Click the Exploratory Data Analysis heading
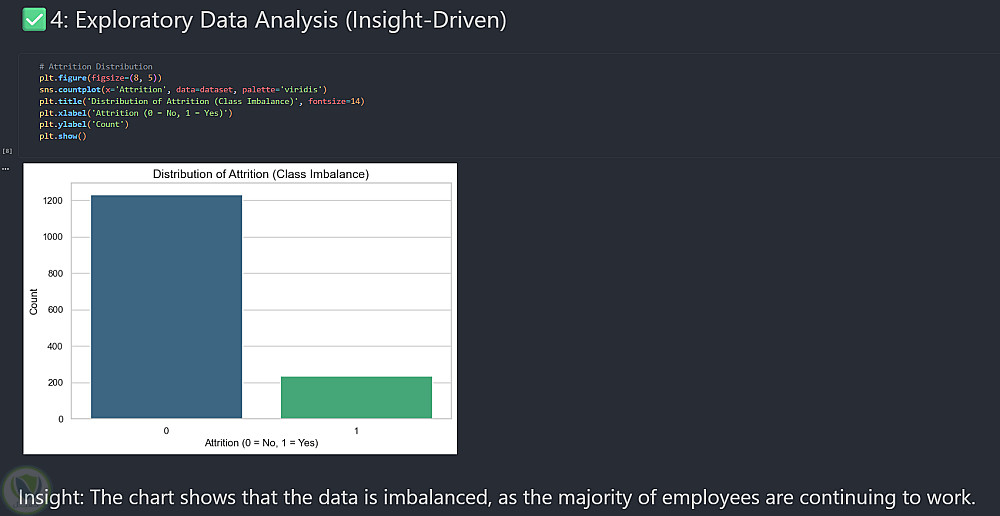This screenshot has width=1000, height=516. click(277, 18)
